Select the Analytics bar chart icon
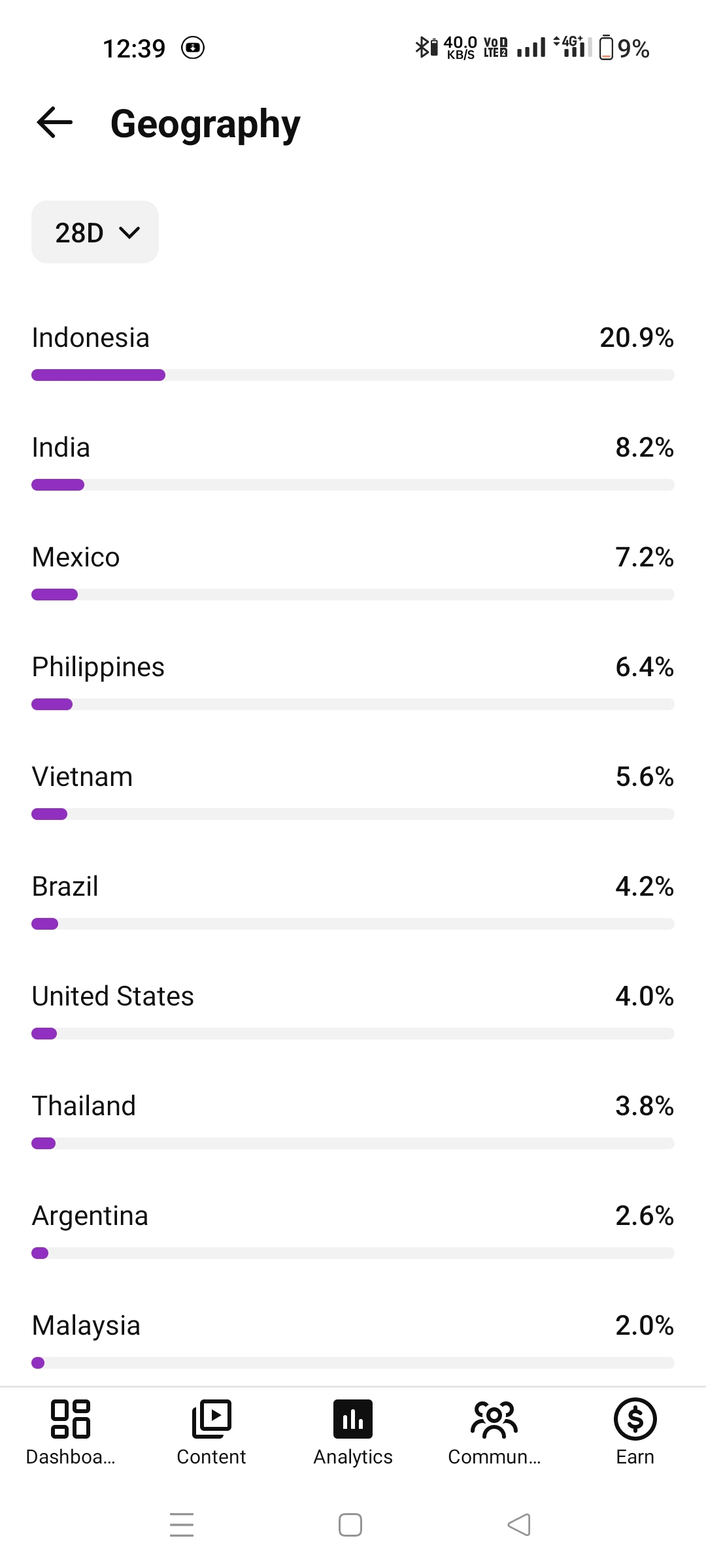The height and width of the screenshot is (1568, 706). 353,1419
